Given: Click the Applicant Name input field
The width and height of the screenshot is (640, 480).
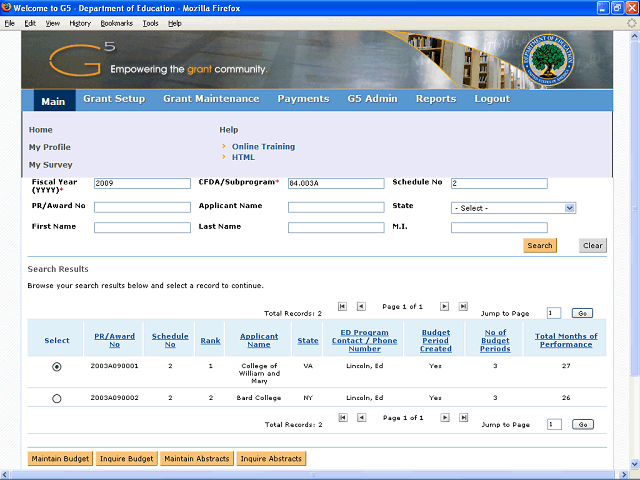Looking at the screenshot, I should (336, 208).
